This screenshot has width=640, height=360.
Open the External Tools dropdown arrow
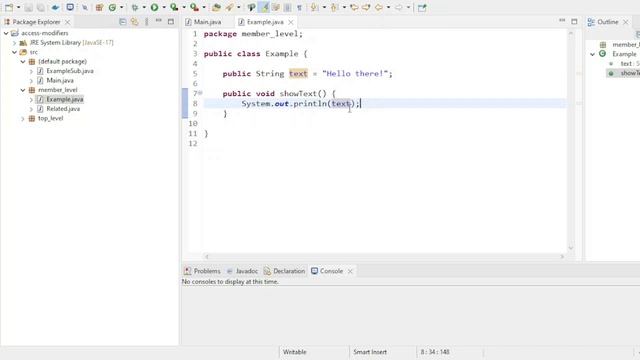point(204,7)
